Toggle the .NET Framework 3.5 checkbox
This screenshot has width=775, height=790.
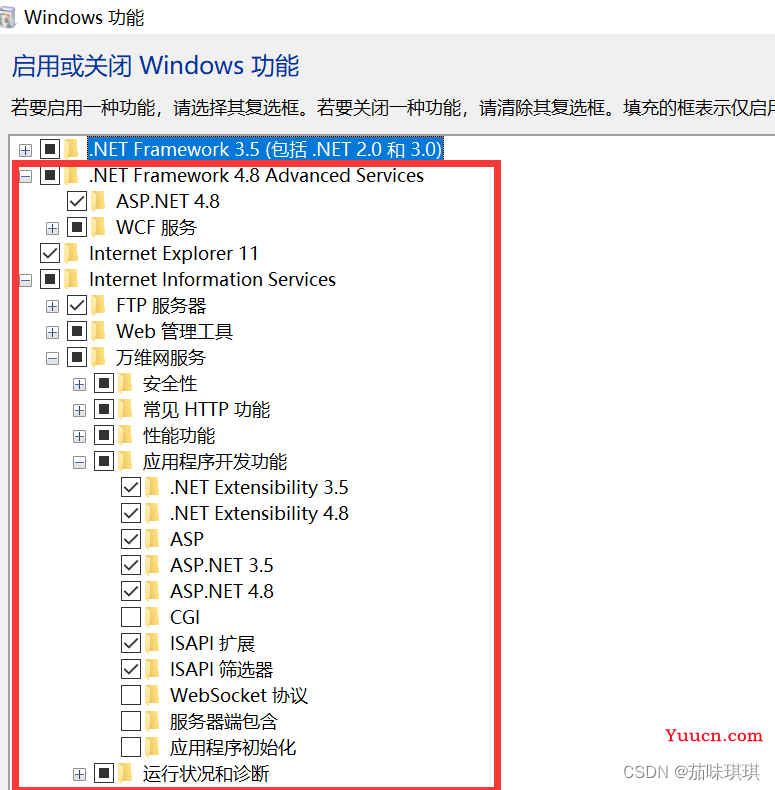(50, 149)
